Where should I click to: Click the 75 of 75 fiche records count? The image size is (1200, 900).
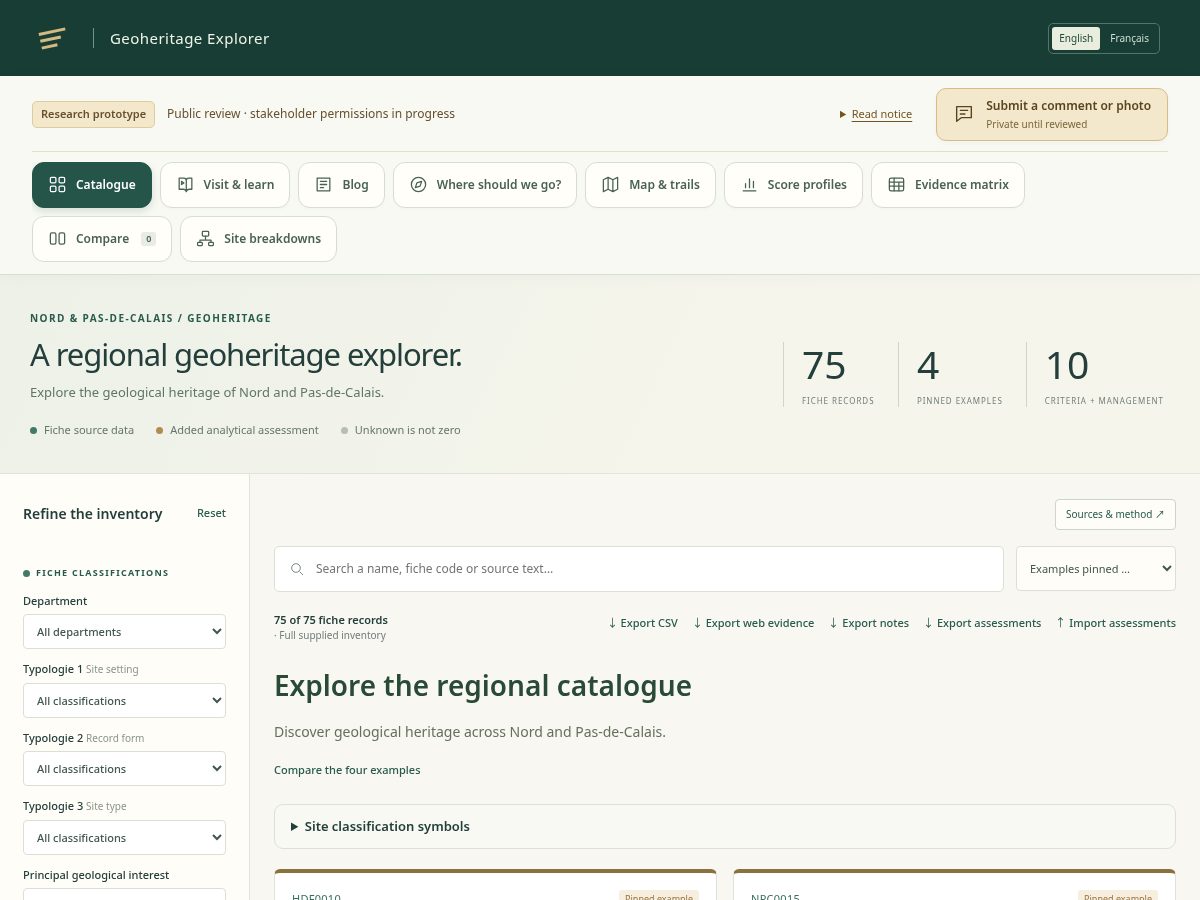(x=331, y=620)
